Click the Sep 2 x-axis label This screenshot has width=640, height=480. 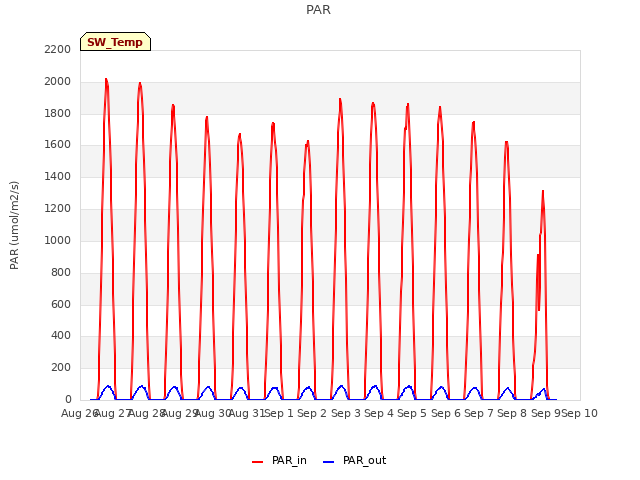pos(312,413)
